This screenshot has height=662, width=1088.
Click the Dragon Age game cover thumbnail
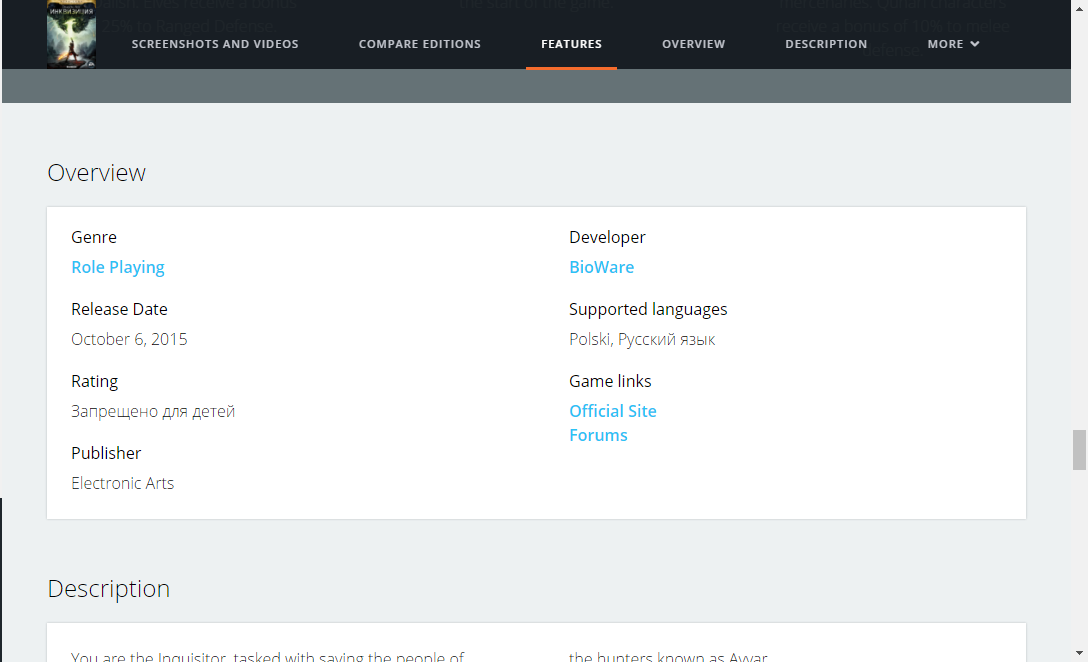point(71,34)
